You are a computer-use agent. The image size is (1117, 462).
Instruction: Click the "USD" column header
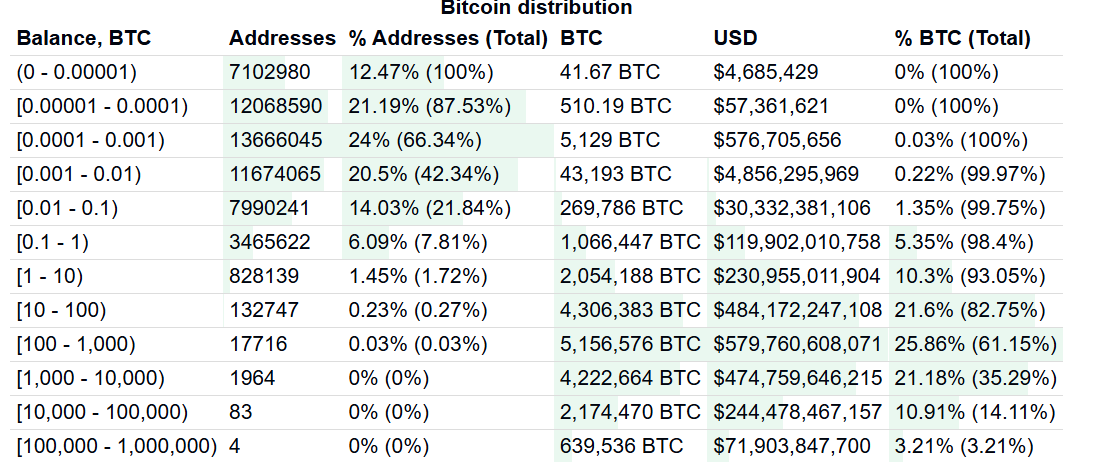[x=735, y=39]
